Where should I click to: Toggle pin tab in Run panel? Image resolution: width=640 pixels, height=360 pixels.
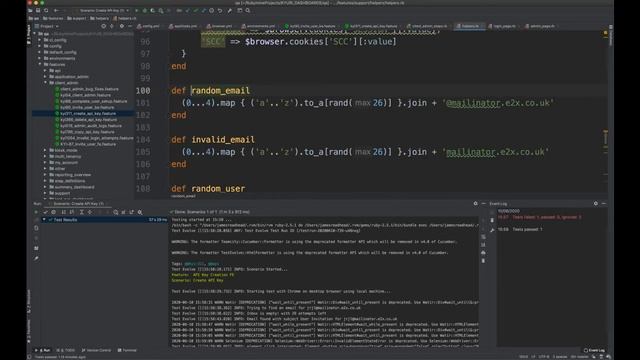tap(36, 258)
